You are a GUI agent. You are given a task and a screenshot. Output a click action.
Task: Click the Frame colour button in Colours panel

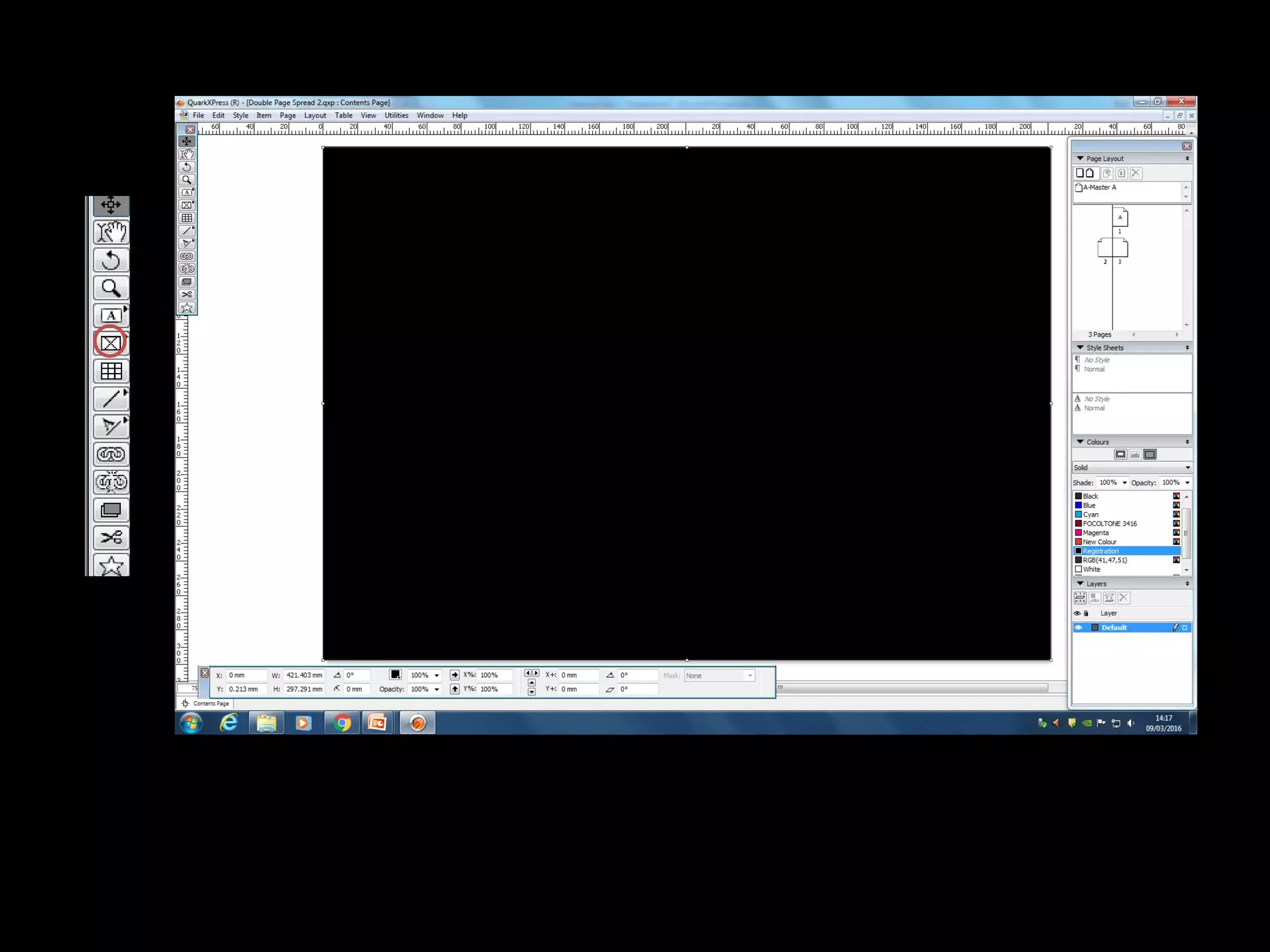1120,454
